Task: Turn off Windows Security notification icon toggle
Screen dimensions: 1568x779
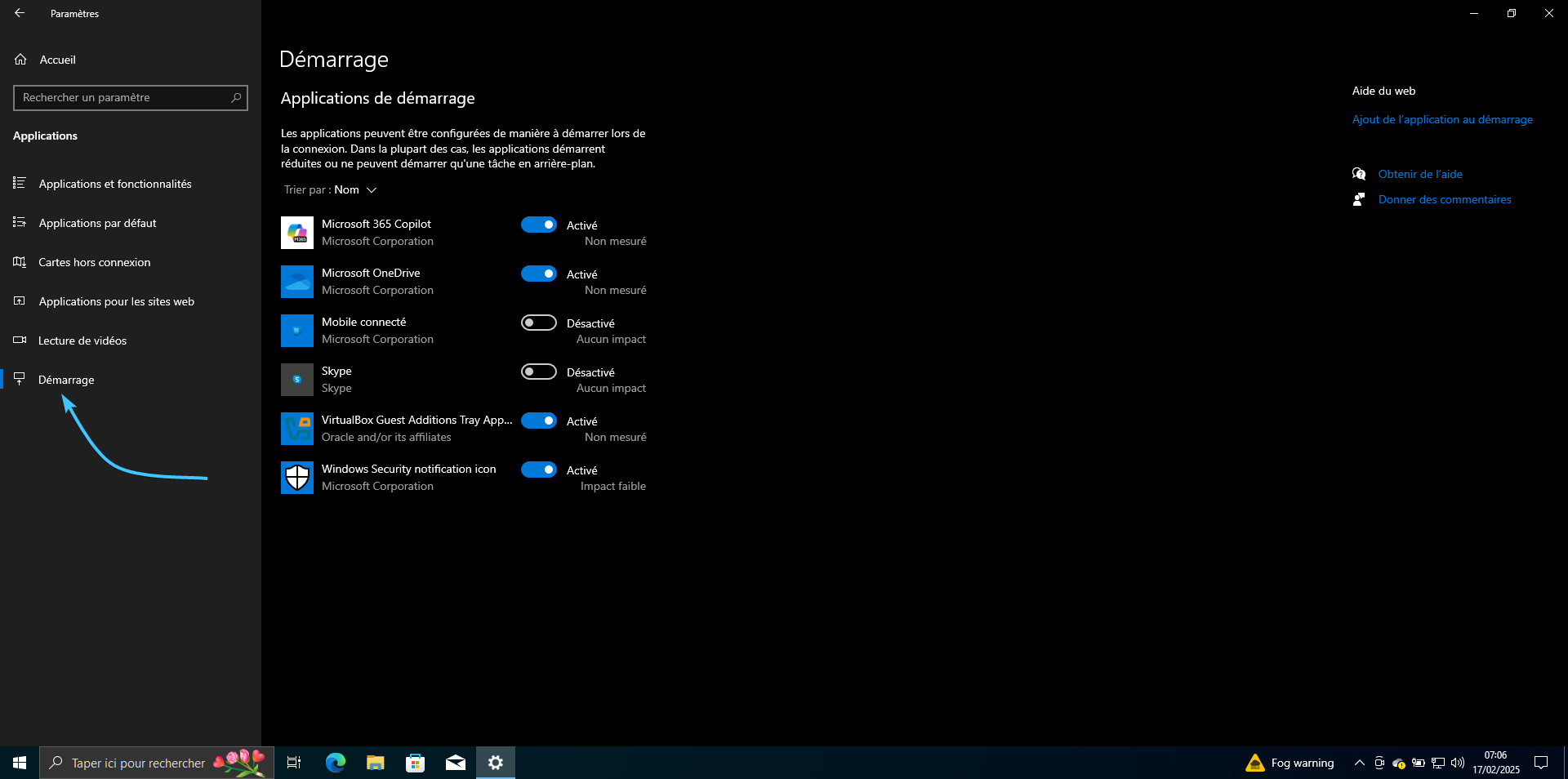Action: (539, 470)
